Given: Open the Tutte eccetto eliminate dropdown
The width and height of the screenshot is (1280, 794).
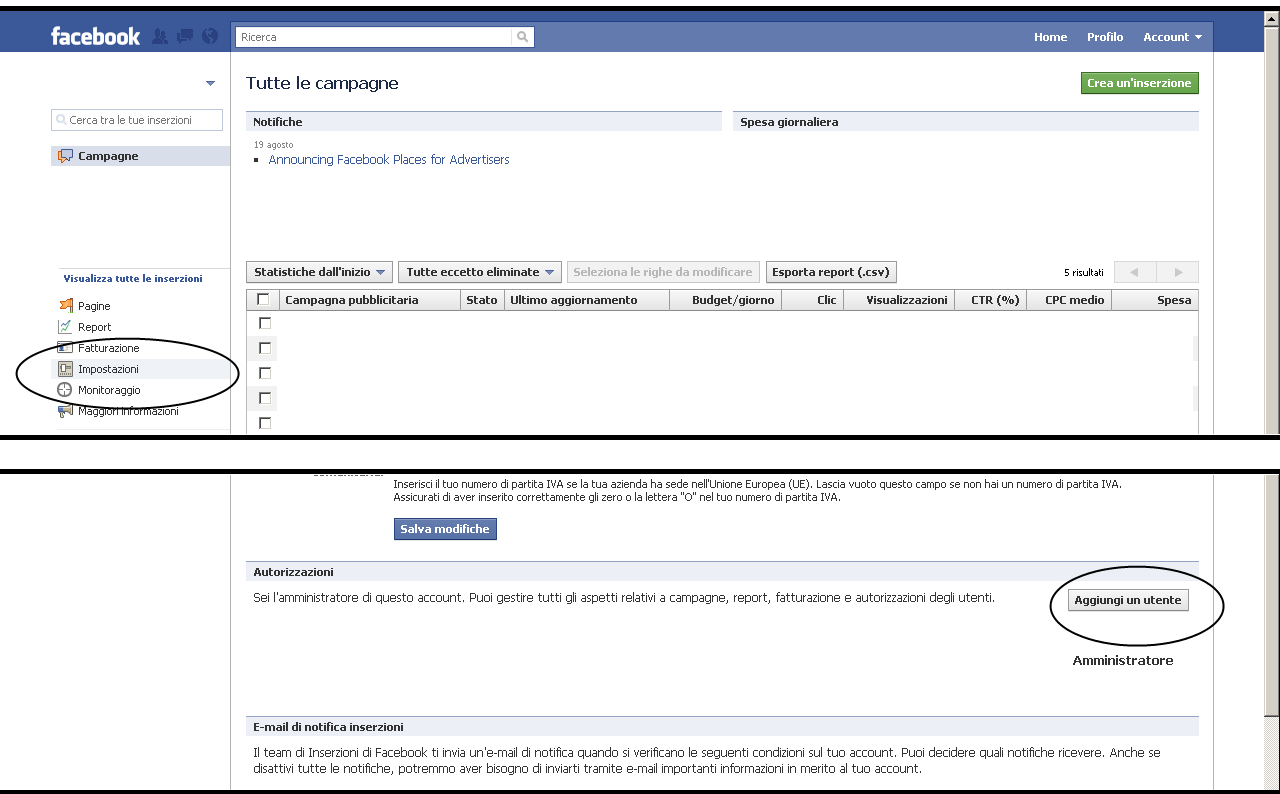Looking at the screenshot, I should point(480,272).
